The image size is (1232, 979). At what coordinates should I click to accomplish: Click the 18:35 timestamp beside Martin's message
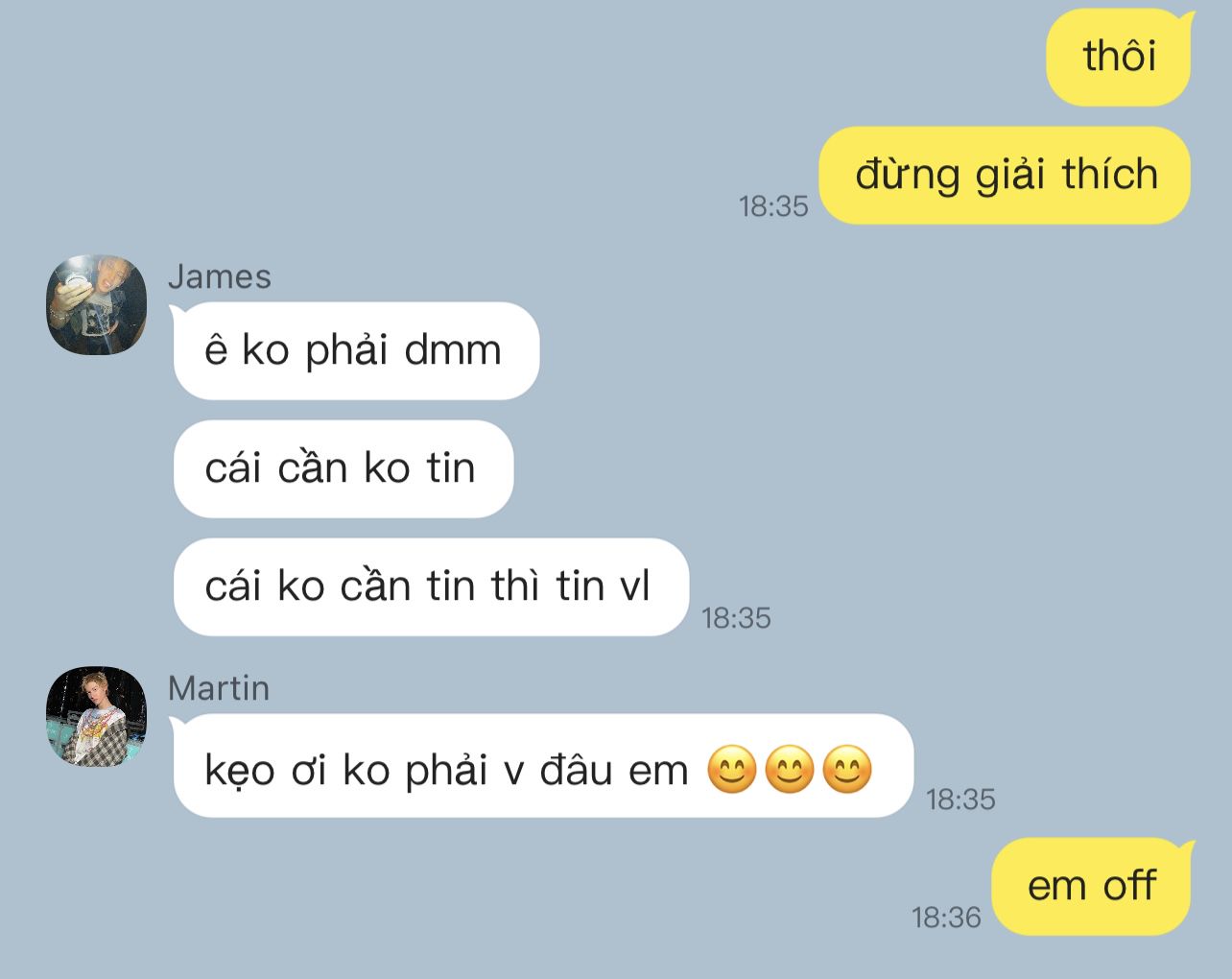960,800
